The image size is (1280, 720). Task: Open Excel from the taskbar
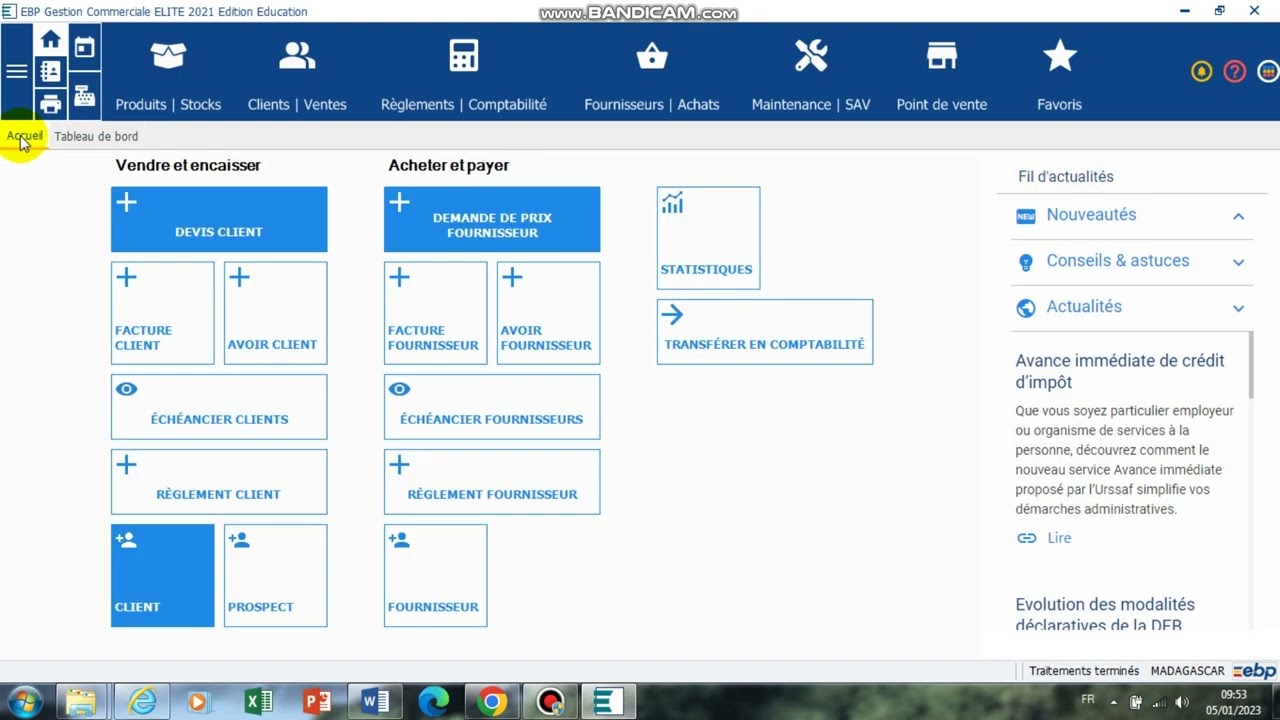pyautogui.click(x=258, y=702)
